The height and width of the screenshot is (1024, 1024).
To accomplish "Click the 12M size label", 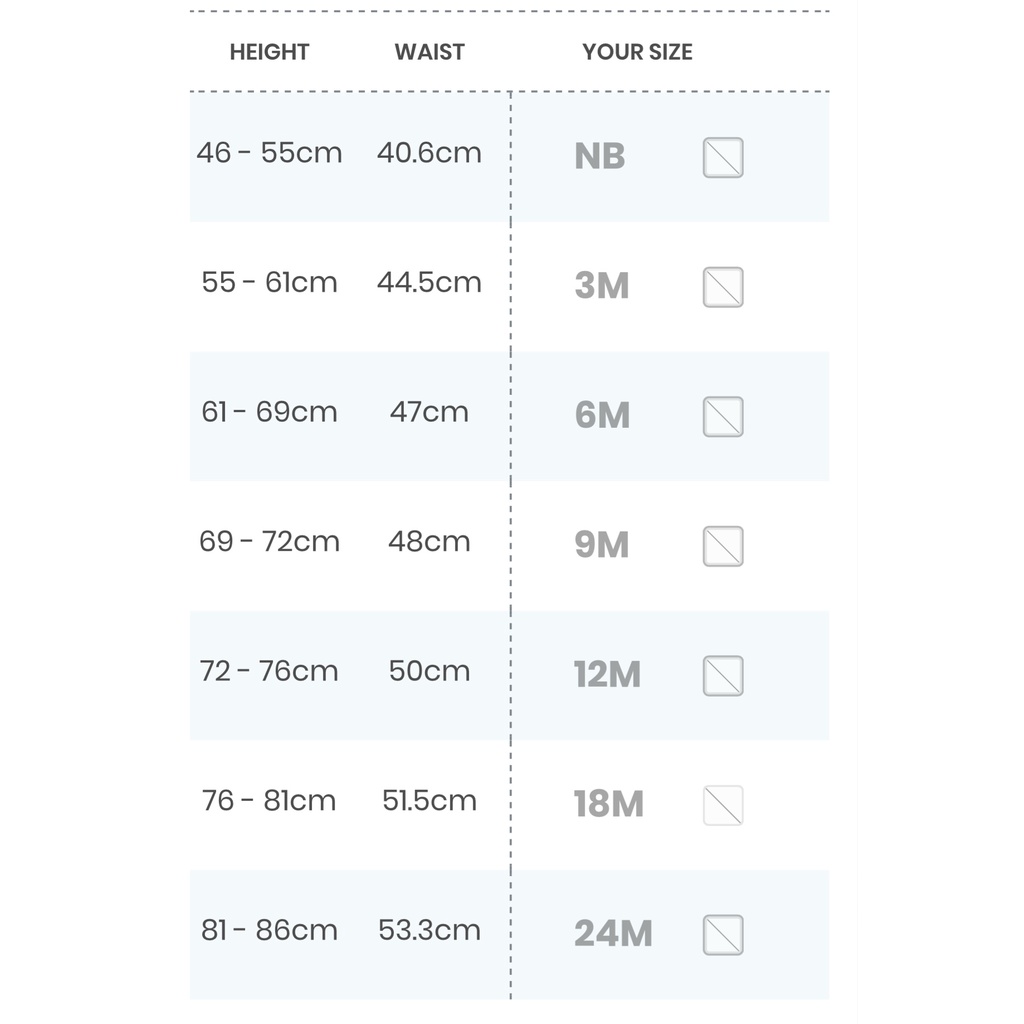I will coord(607,675).
